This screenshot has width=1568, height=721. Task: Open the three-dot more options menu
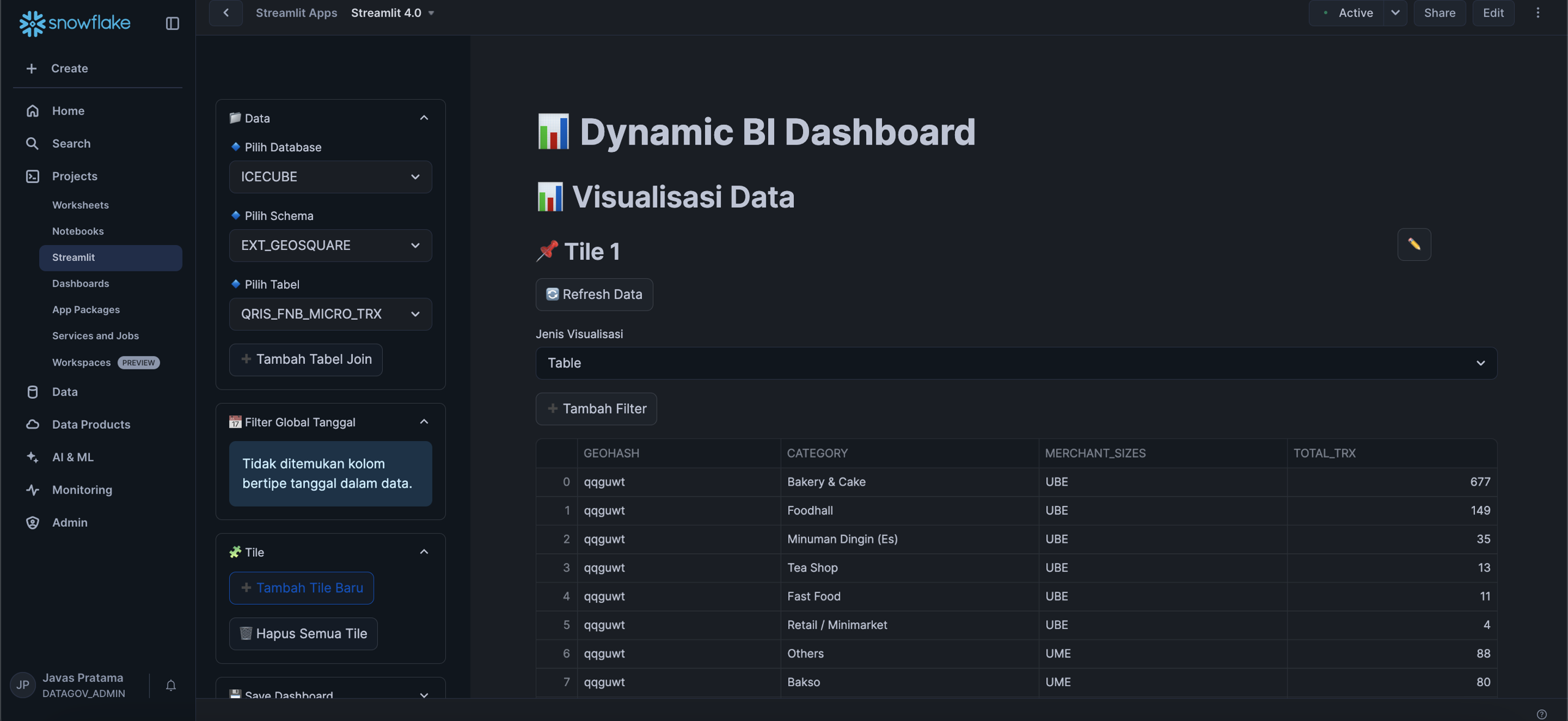pos(1537,13)
